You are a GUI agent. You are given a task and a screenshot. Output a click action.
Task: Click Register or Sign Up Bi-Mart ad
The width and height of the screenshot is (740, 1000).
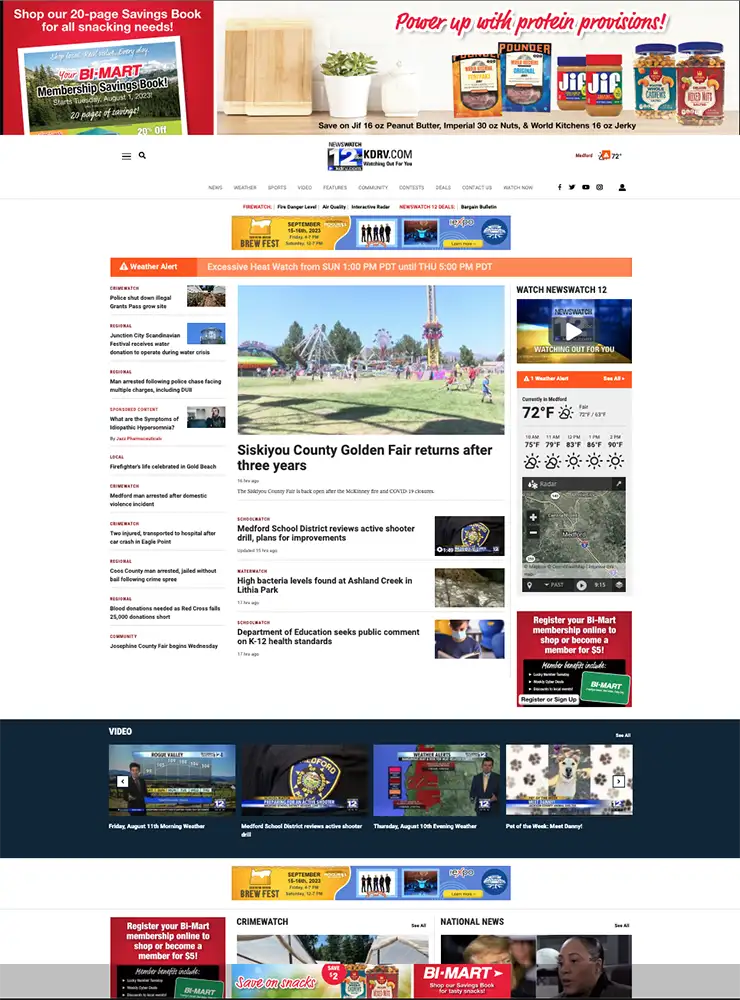click(x=549, y=700)
